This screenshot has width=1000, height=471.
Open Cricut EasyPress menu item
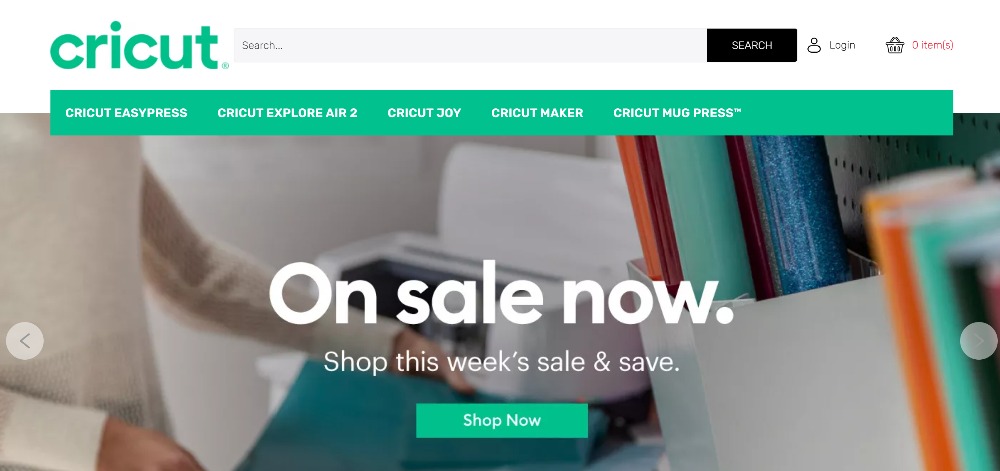(126, 113)
